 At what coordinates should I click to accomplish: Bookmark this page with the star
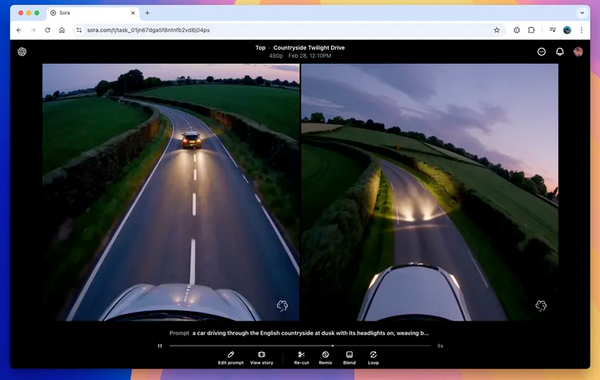[497, 30]
